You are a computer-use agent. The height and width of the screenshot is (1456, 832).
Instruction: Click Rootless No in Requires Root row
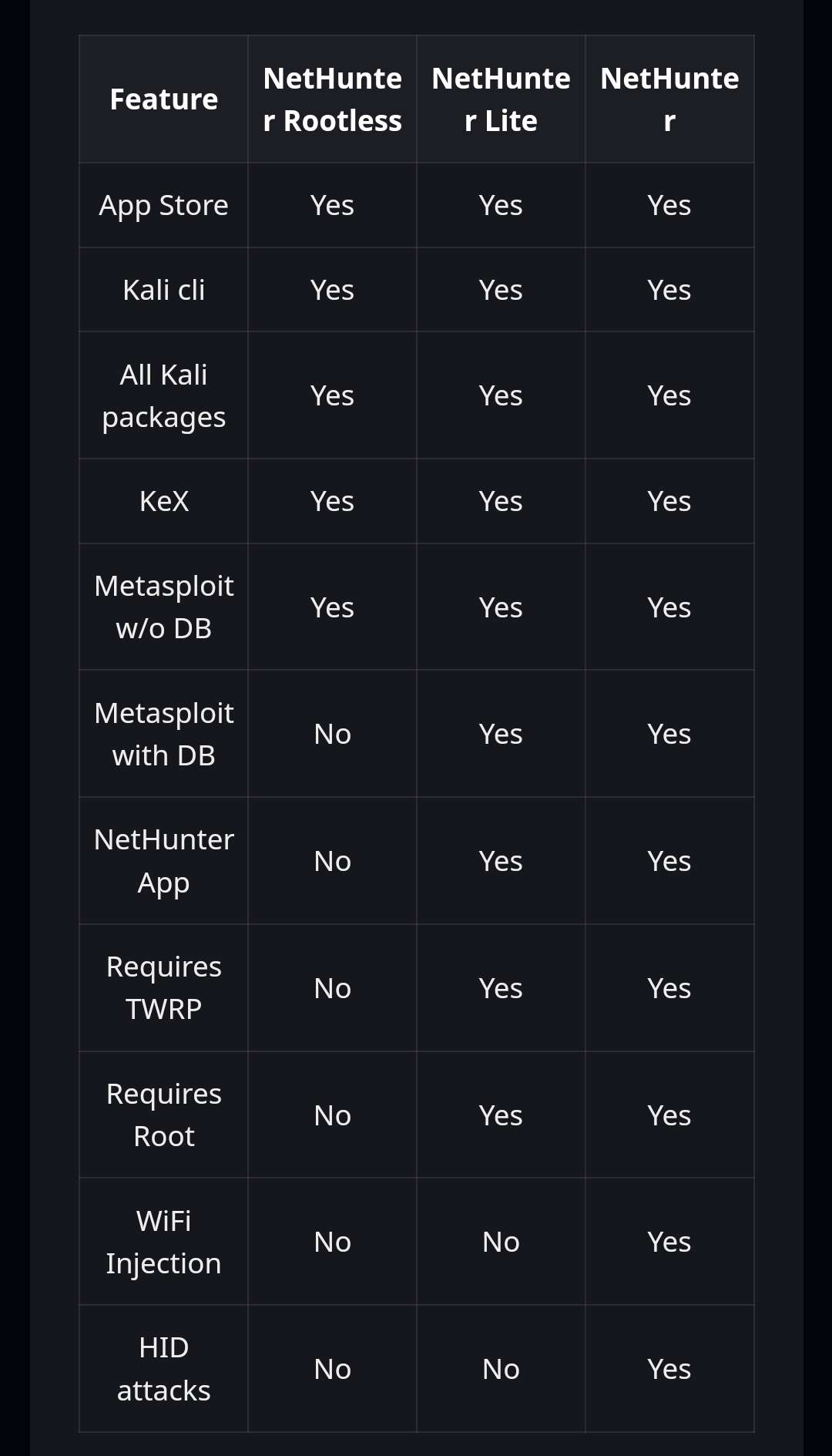click(332, 1115)
